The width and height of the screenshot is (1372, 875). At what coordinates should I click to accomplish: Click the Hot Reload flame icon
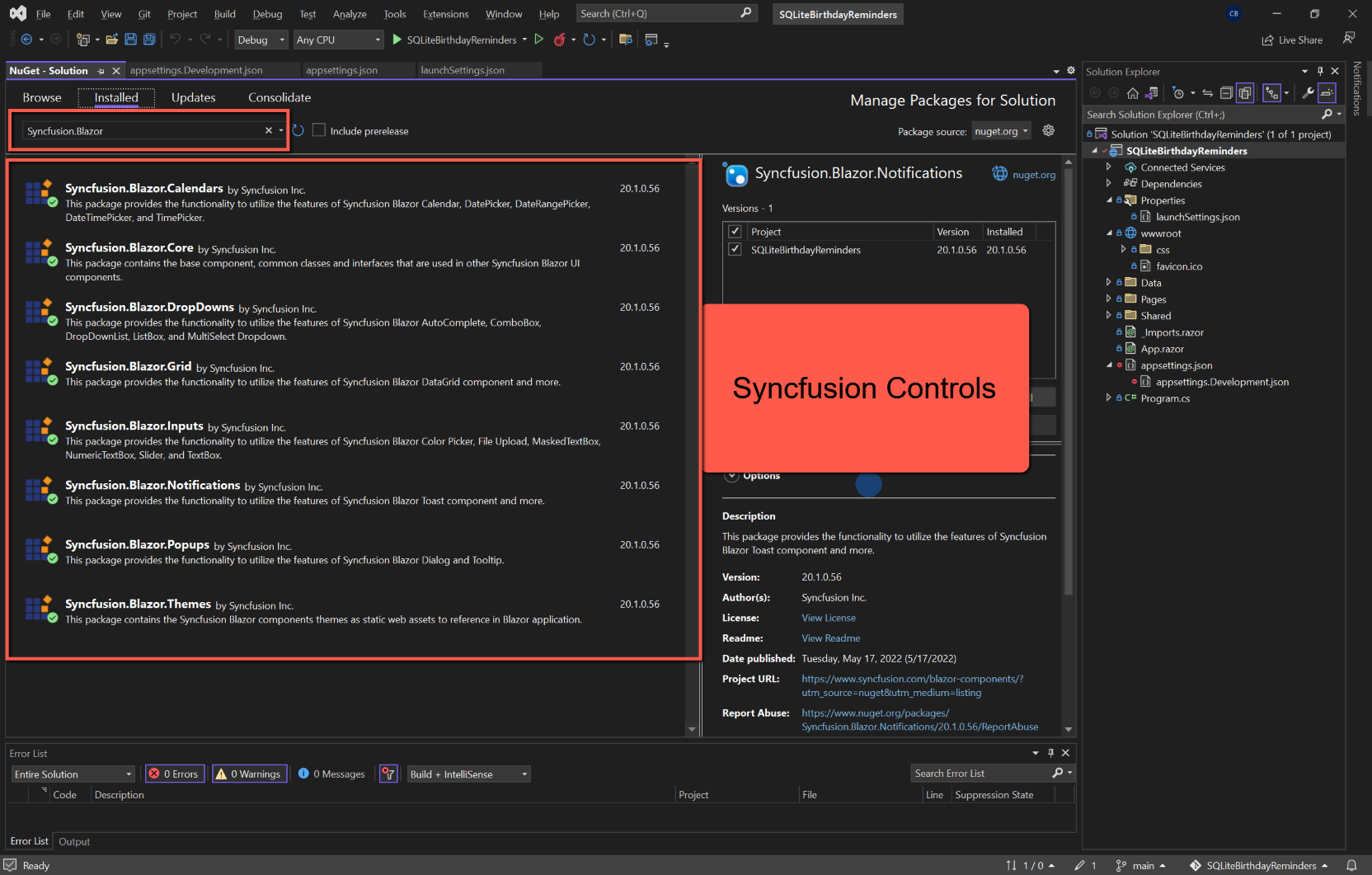(x=560, y=40)
